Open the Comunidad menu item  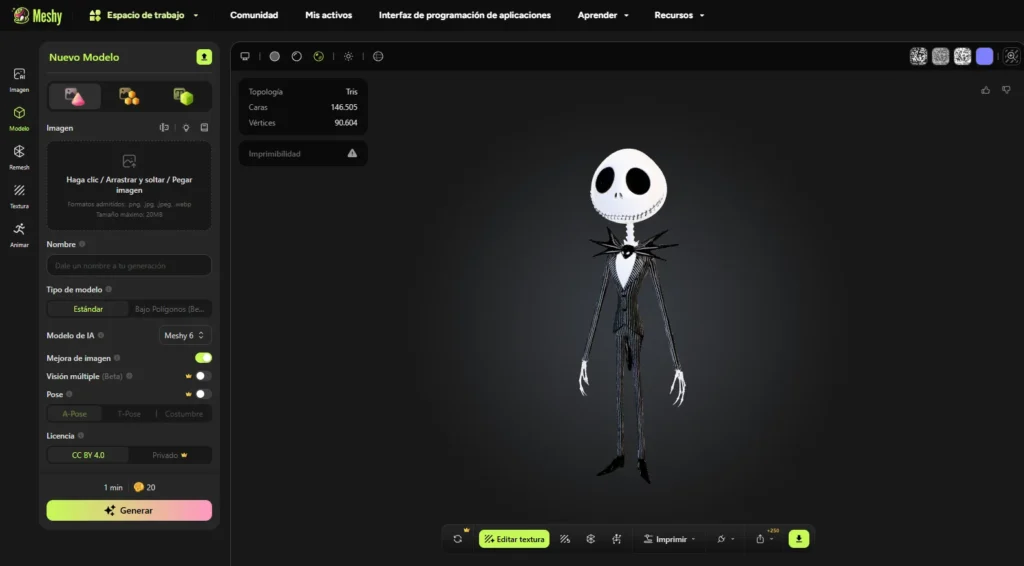tap(254, 16)
